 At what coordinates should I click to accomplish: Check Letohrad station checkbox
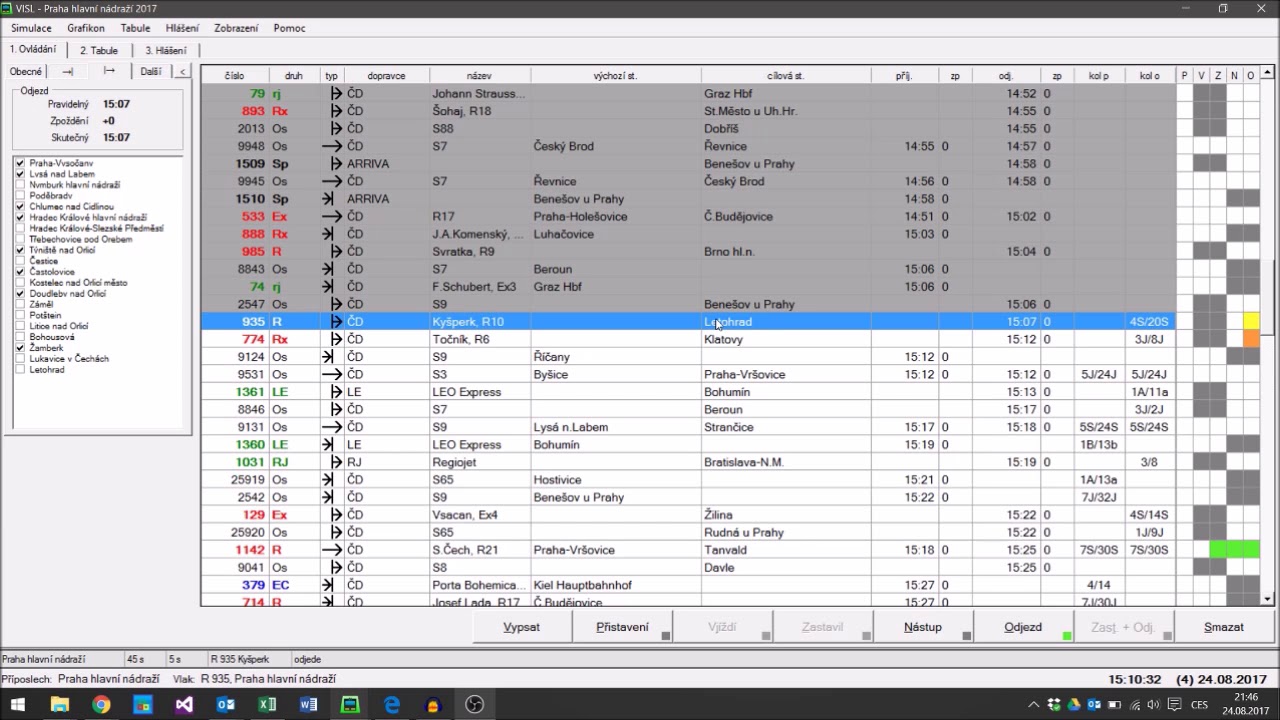[x=20, y=370]
